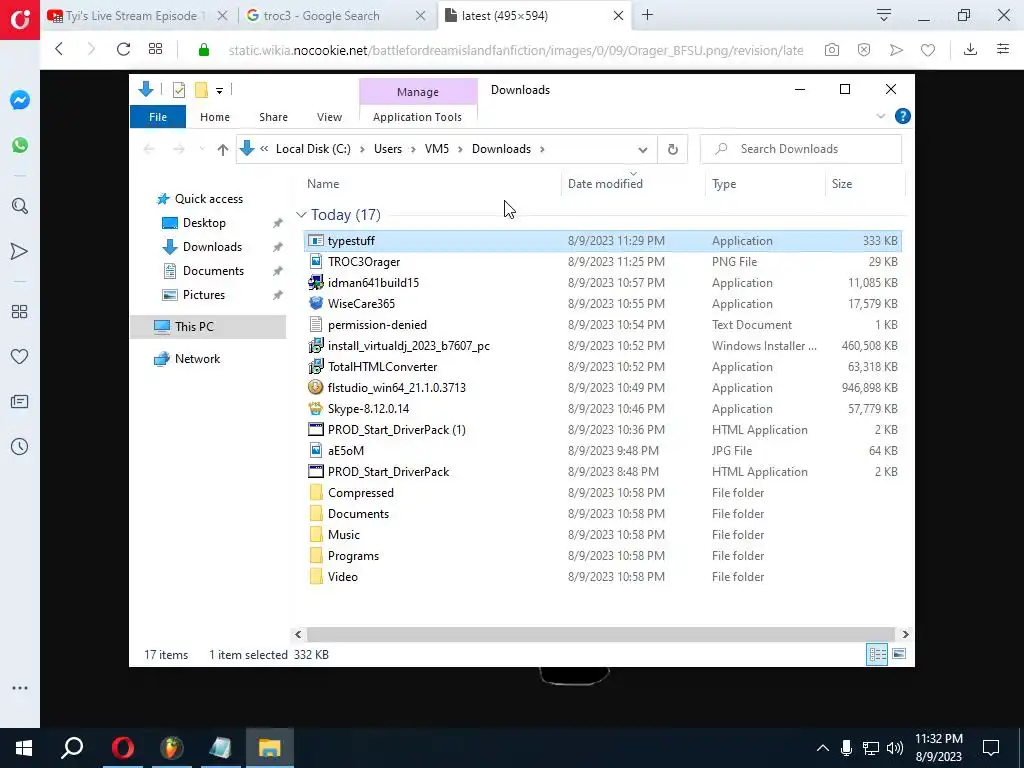
Task: Collapse the Today (17) group
Action: coord(301,215)
